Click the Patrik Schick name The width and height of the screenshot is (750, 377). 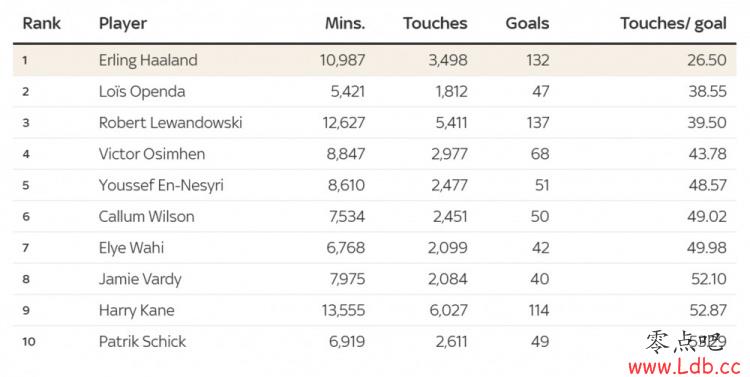(142, 342)
